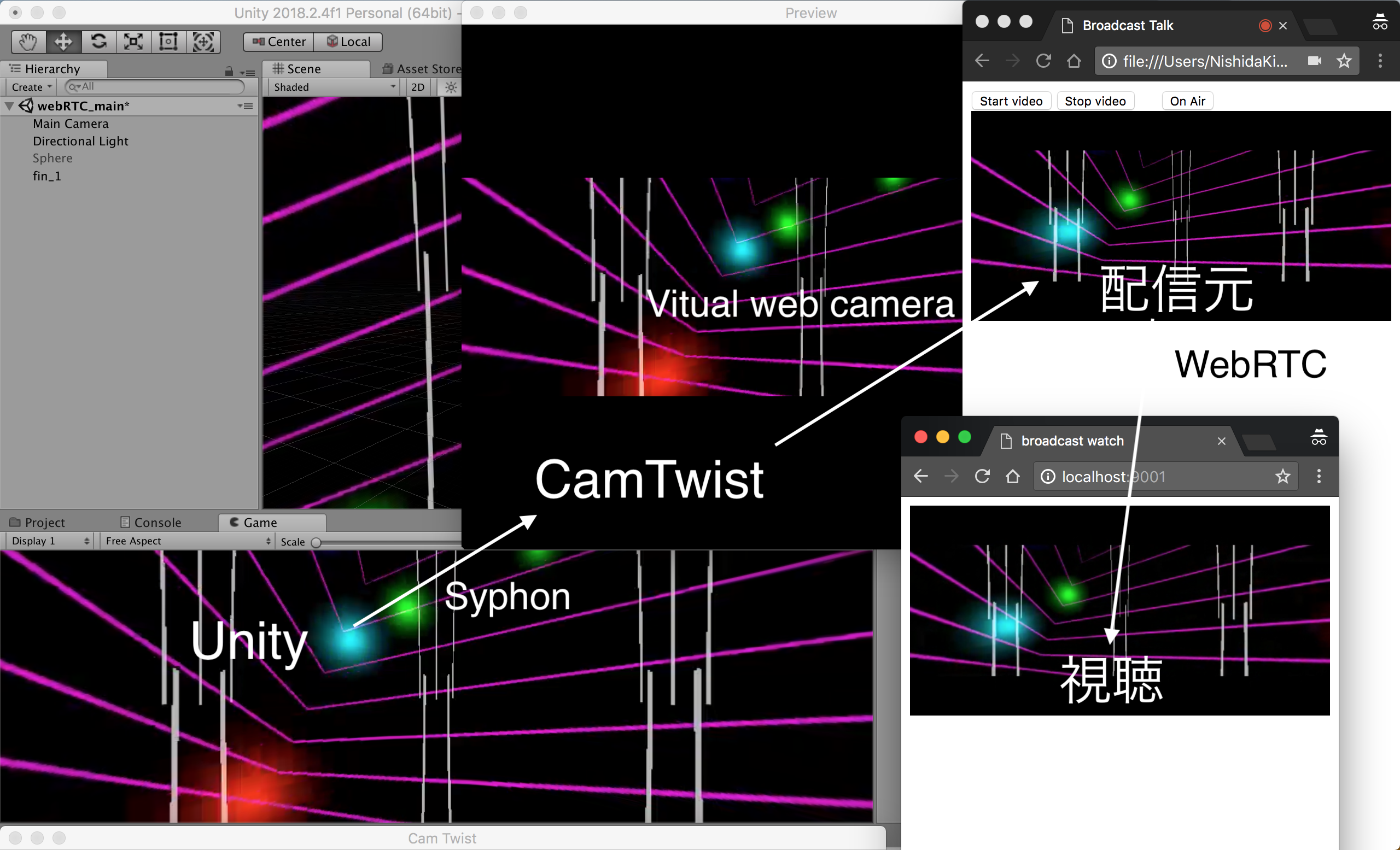Viewport: 1400px width, 850px height.
Task: Open the Shaded draw mode dropdown
Action: coord(332,87)
